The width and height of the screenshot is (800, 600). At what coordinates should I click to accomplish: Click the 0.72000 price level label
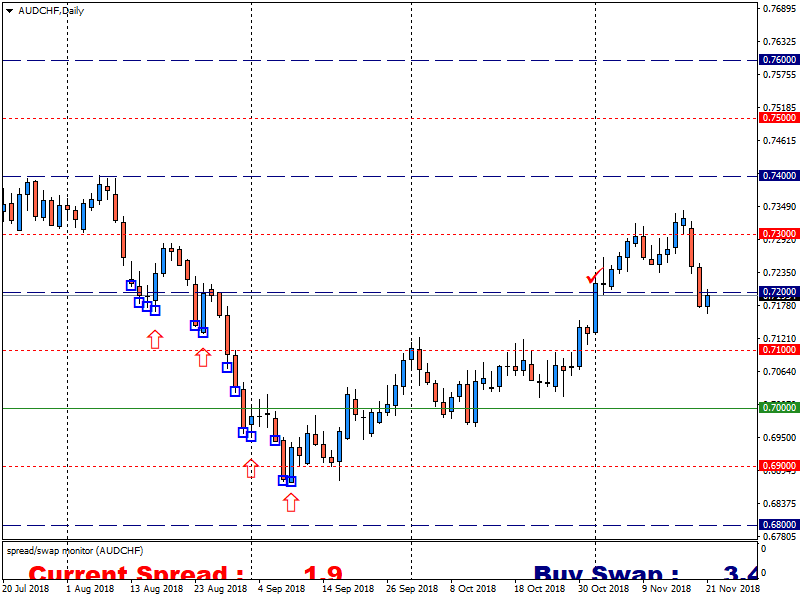click(779, 292)
